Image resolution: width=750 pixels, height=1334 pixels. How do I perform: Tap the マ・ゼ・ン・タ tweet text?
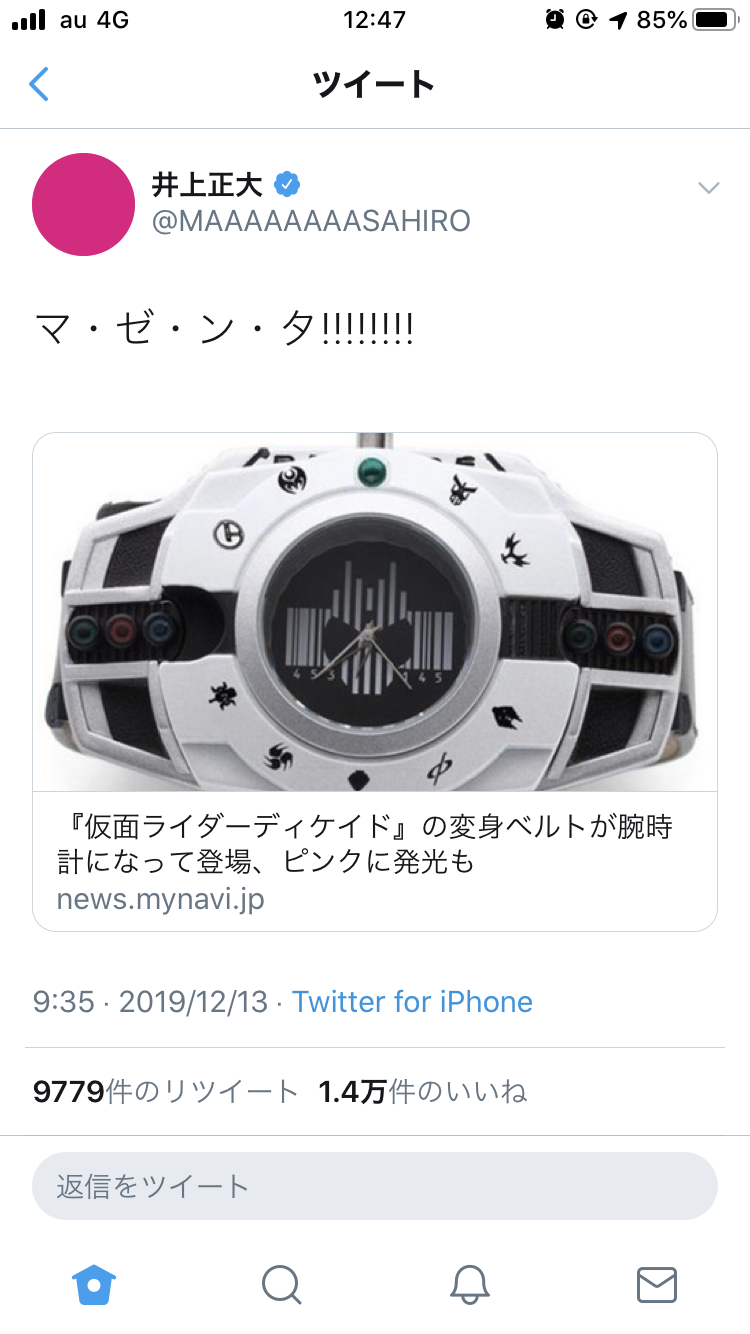coord(223,328)
